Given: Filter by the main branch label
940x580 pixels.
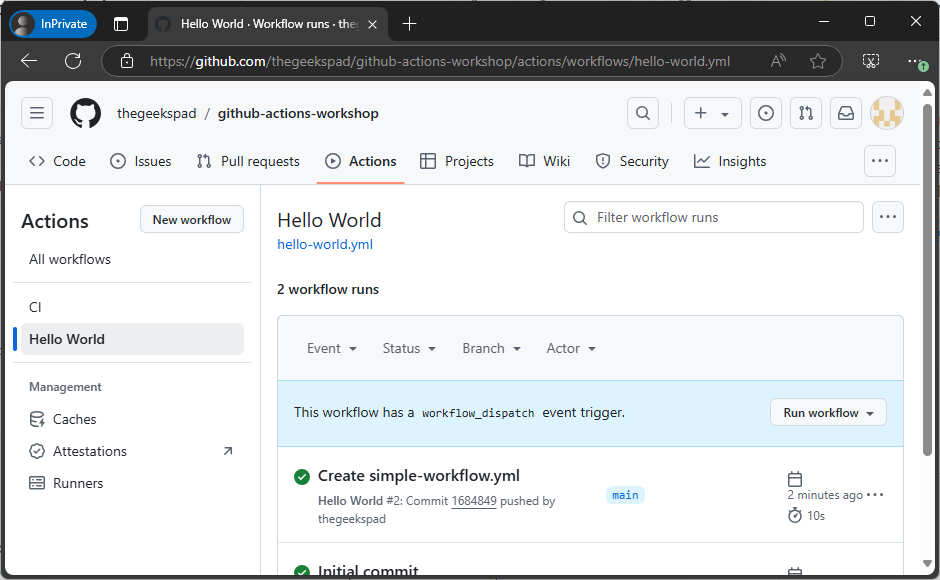Looking at the screenshot, I should [x=625, y=495].
